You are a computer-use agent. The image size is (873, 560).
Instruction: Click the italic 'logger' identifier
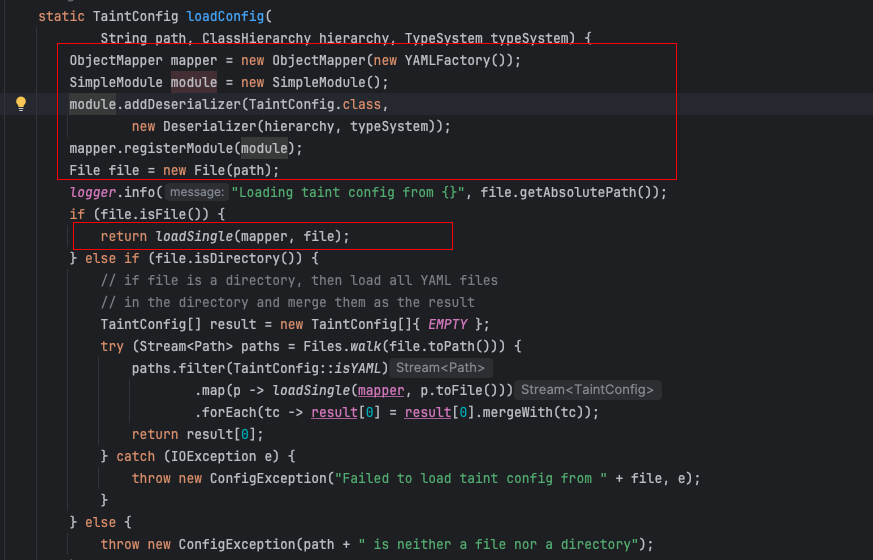point(92,192)
